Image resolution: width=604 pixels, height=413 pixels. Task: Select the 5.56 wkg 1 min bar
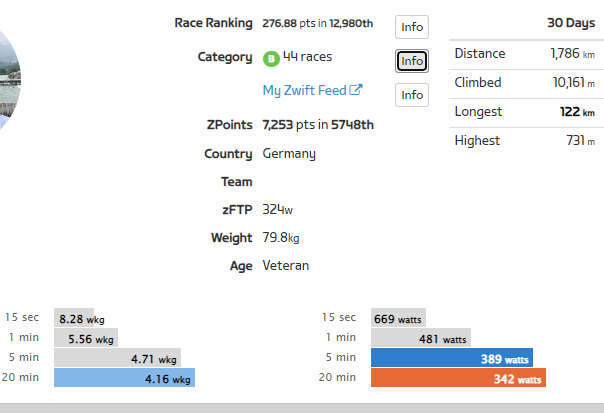[86, 339]
